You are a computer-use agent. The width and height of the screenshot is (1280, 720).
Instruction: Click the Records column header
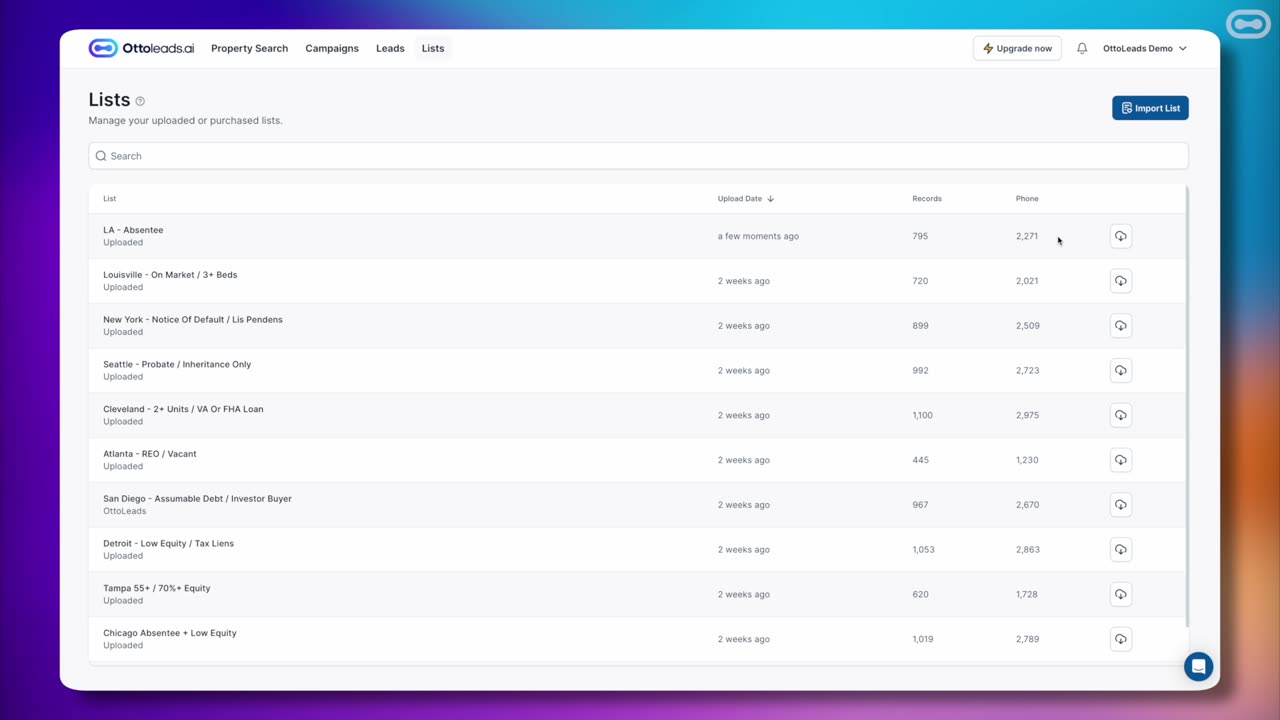pos(927,199)
